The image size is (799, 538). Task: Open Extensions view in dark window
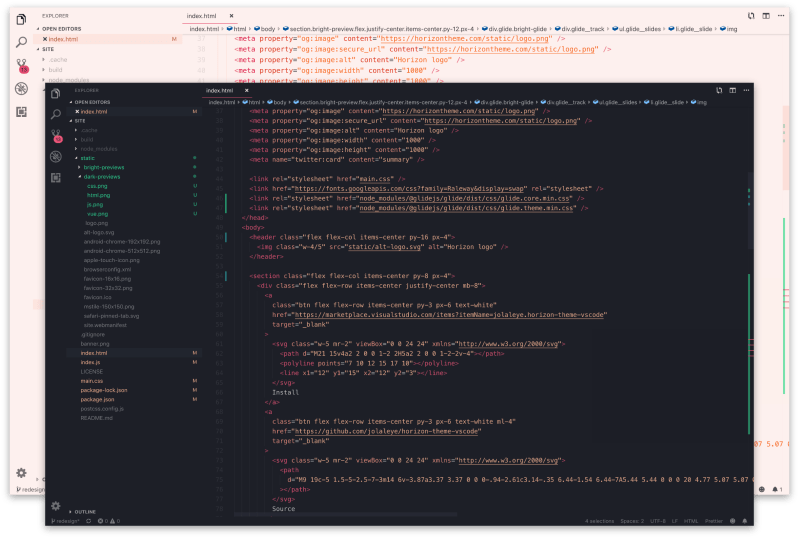(56, 177)
